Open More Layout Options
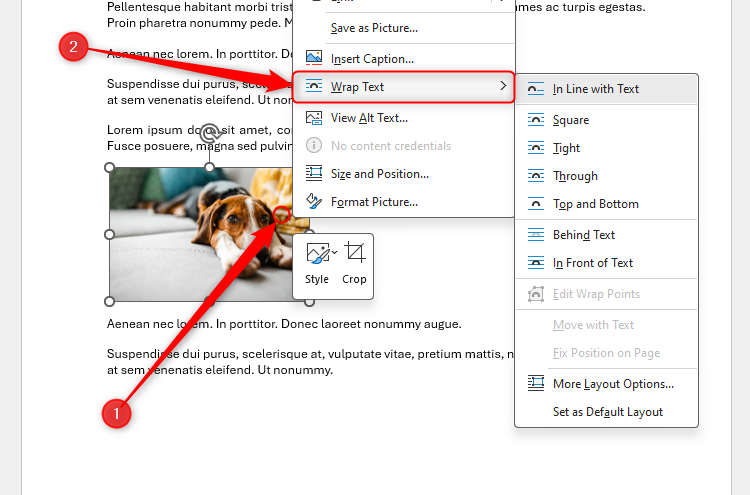Viewport: 750px width, 495px height. pos(613,384)
